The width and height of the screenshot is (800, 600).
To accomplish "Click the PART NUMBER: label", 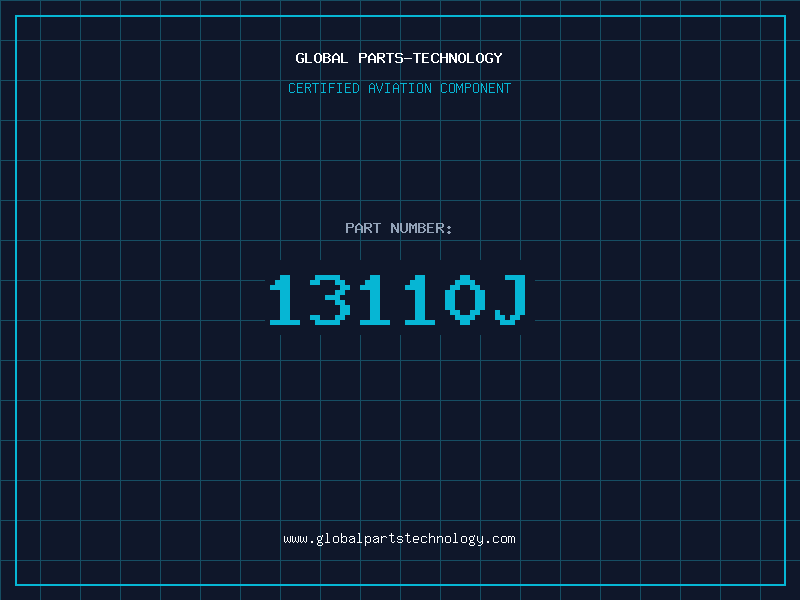I will click(x=398, y=228).
